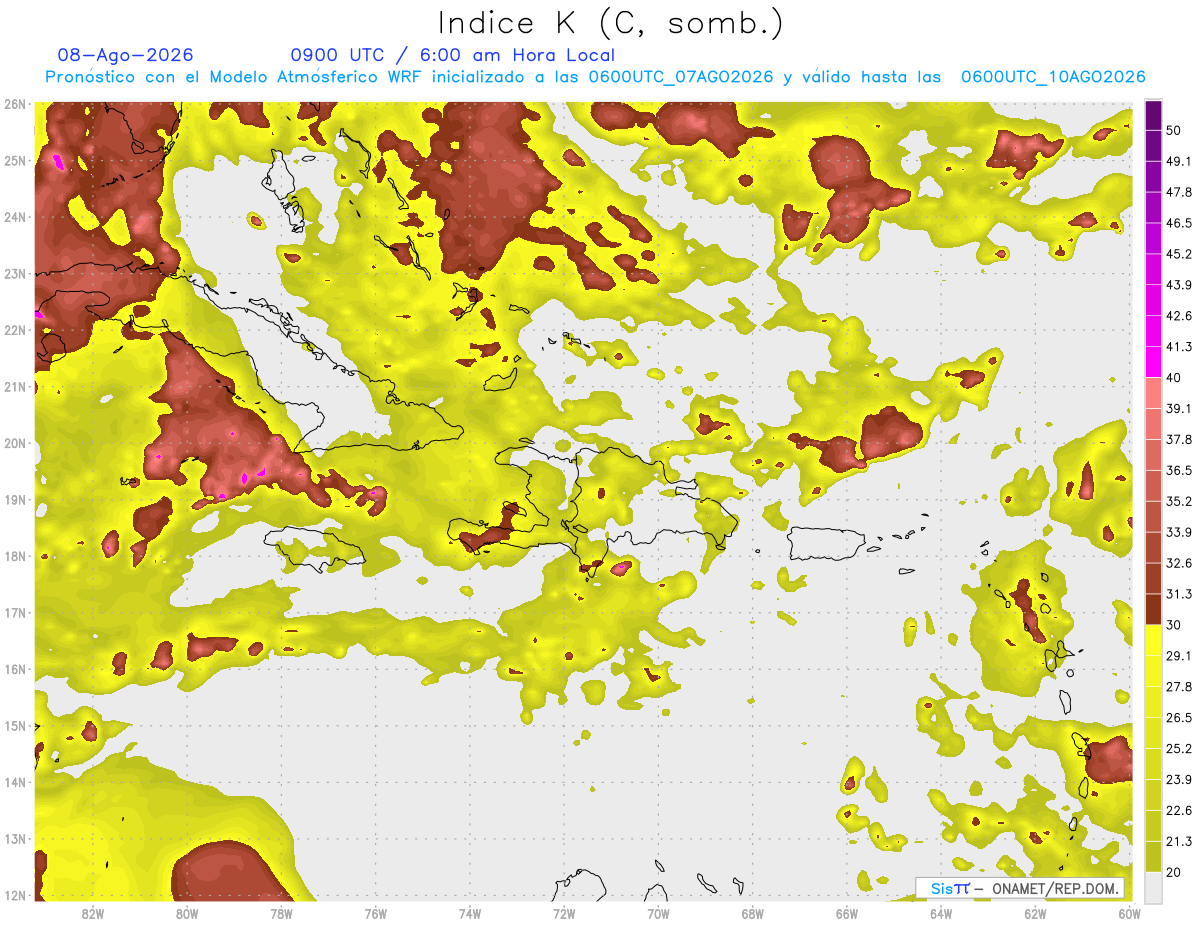Click the longitude label '74W'

point(470,913)
